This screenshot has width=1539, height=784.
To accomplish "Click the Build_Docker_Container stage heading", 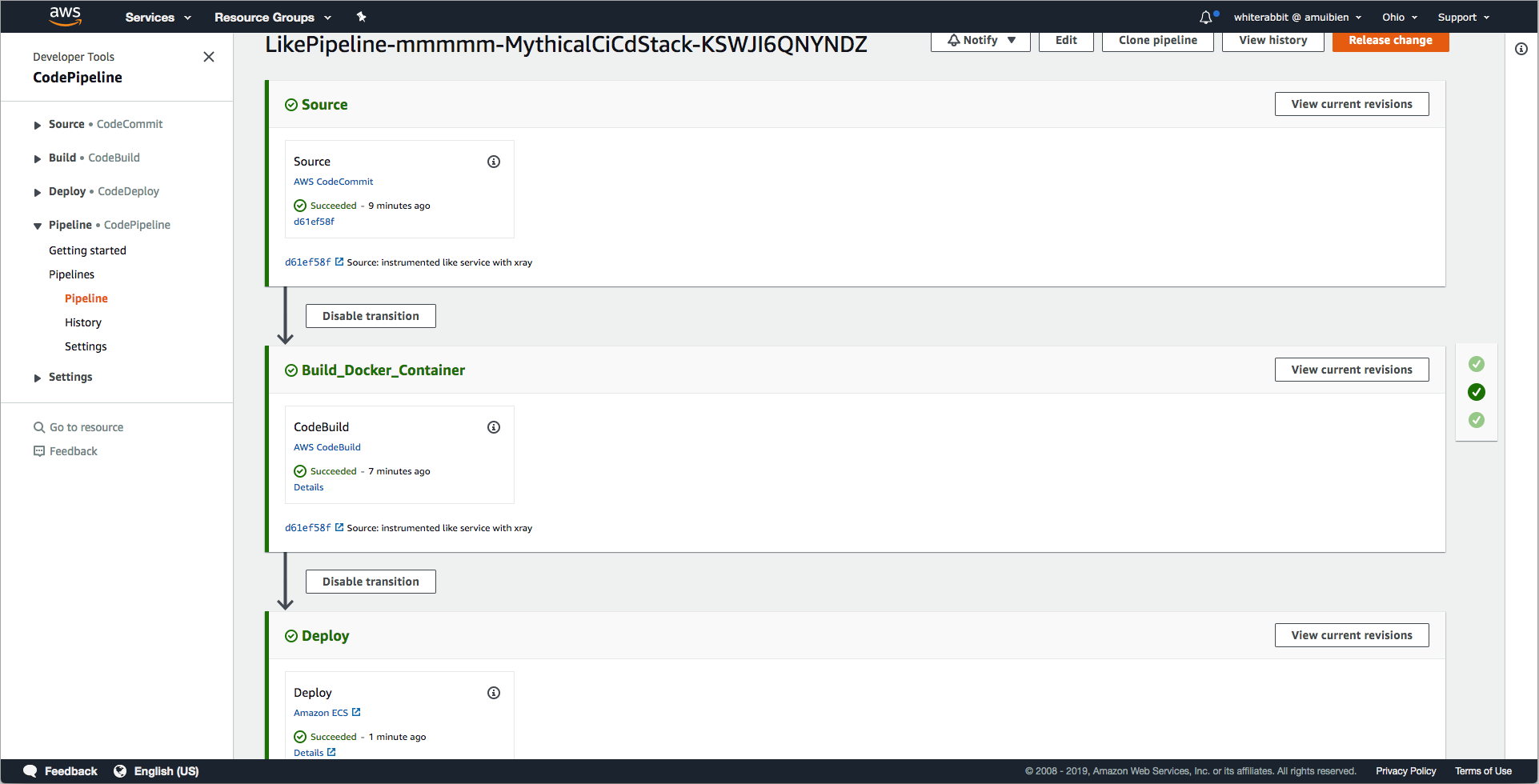I will coord(383,370).
